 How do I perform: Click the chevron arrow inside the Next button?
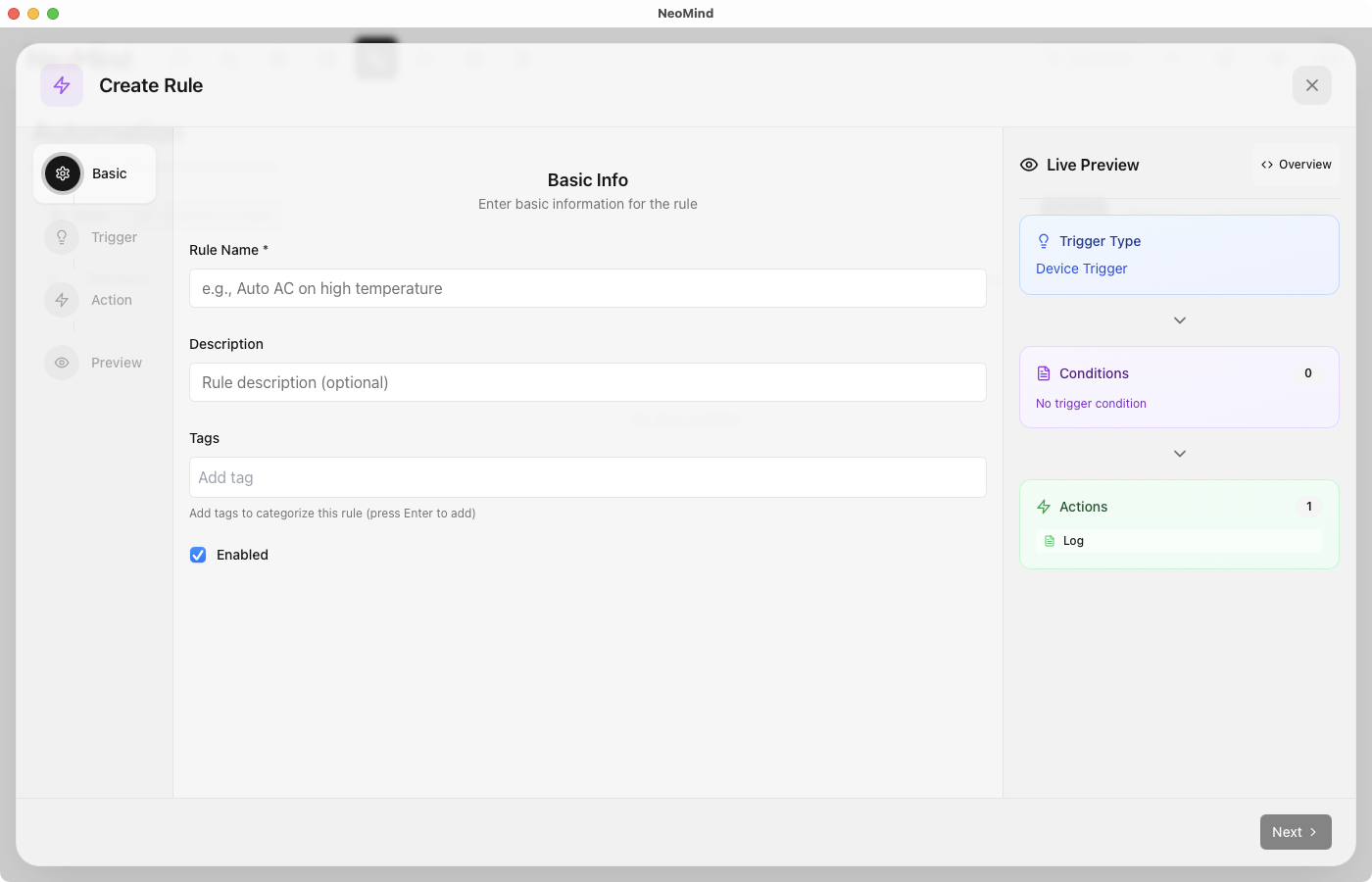pos(1313,831)
